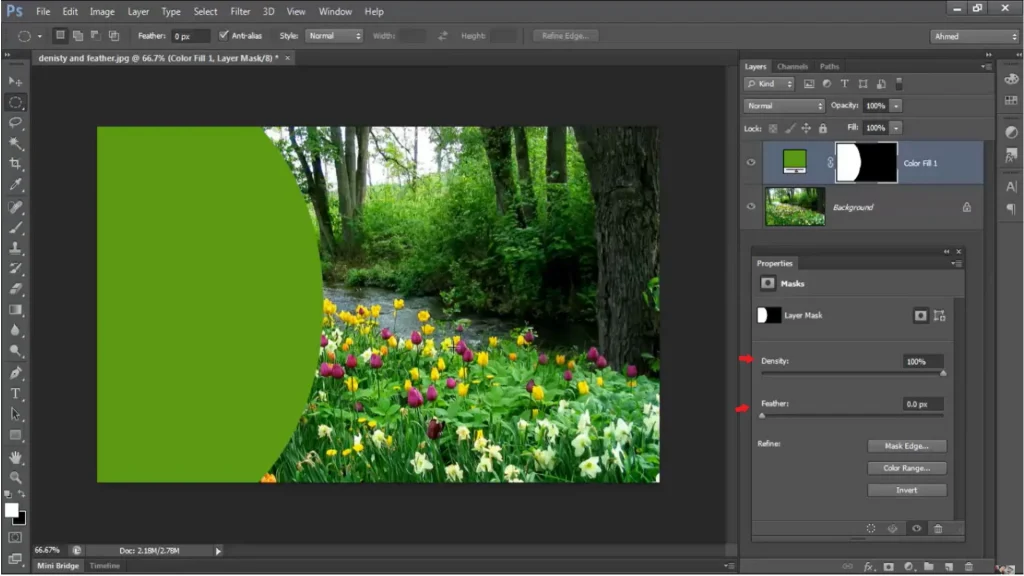Click the Mask Edge button

pos(906,446)
